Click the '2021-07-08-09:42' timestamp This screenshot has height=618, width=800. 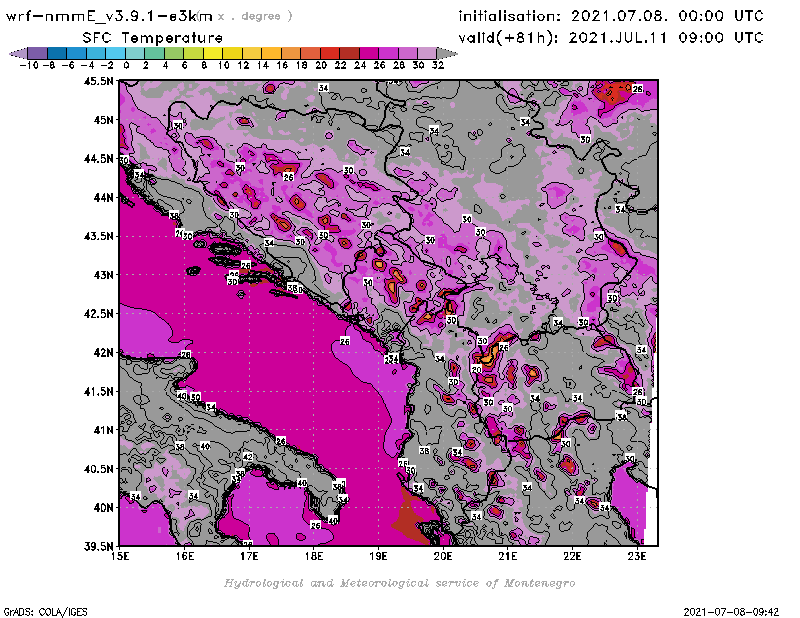click(x=731, y=612)
